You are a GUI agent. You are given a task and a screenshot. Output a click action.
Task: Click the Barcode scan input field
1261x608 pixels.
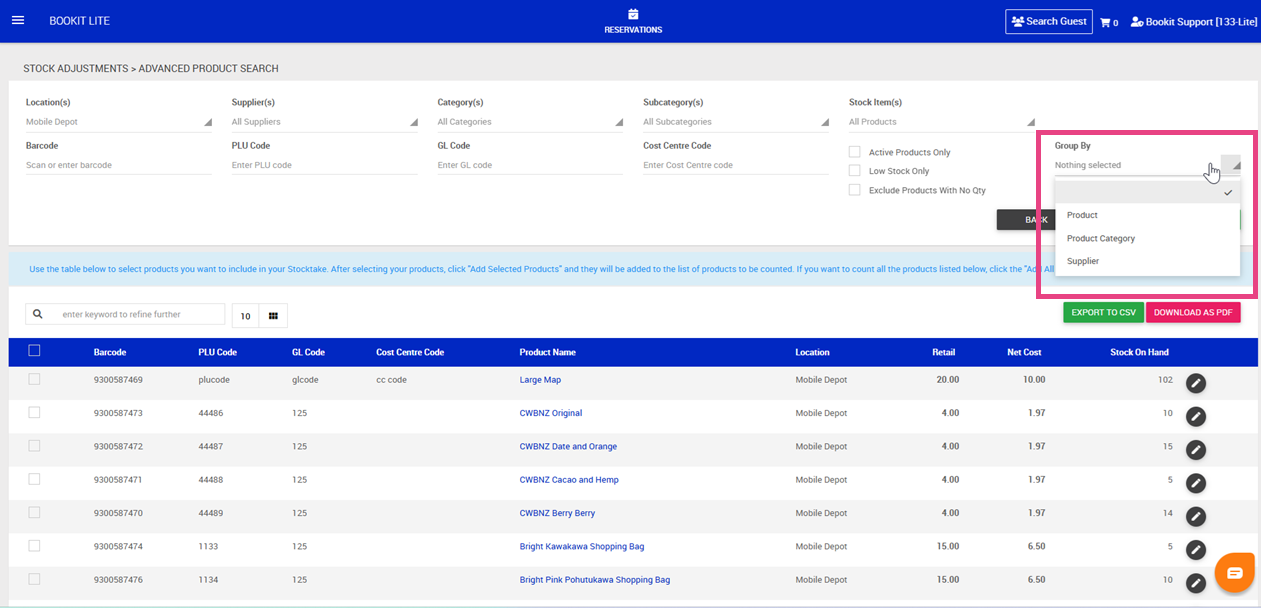(118, 165)
